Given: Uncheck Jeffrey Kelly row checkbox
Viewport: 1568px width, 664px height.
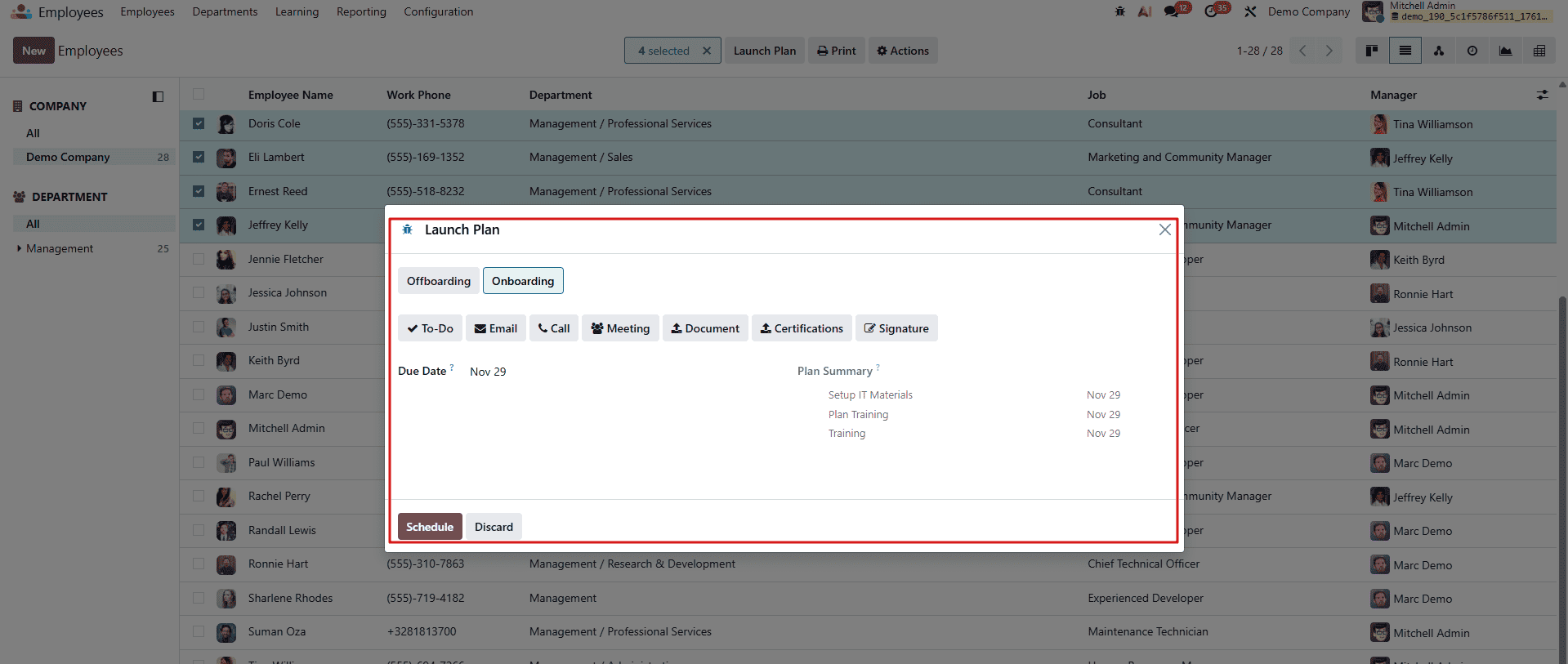Looking at the screenshot, I should [x=199, y=225].
